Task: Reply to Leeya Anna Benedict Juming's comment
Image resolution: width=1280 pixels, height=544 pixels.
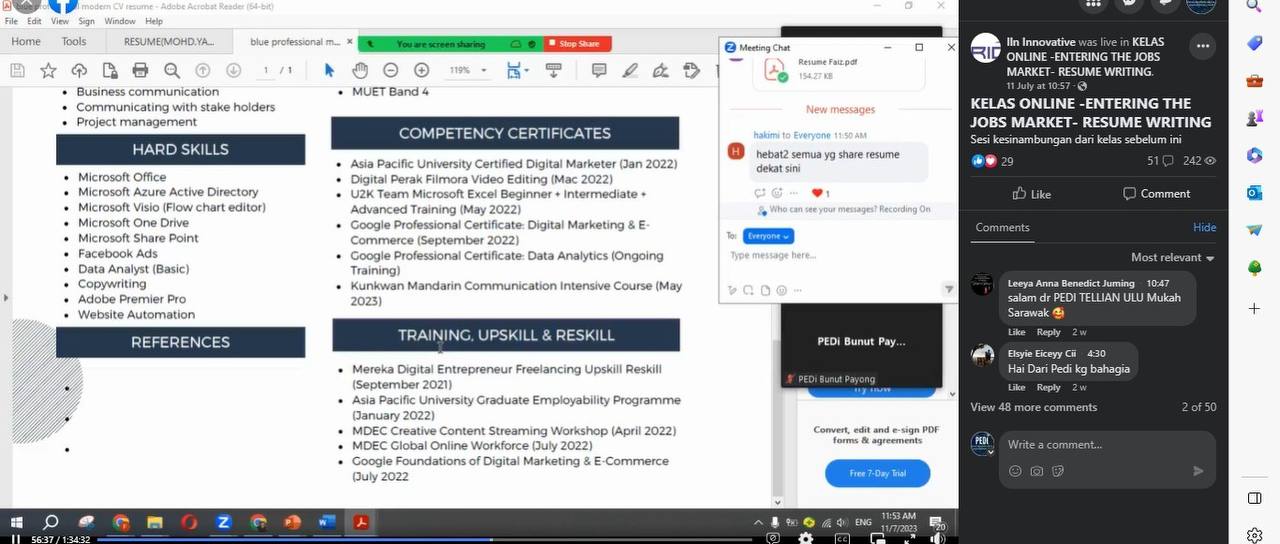Action: [x=1048, y=332]
